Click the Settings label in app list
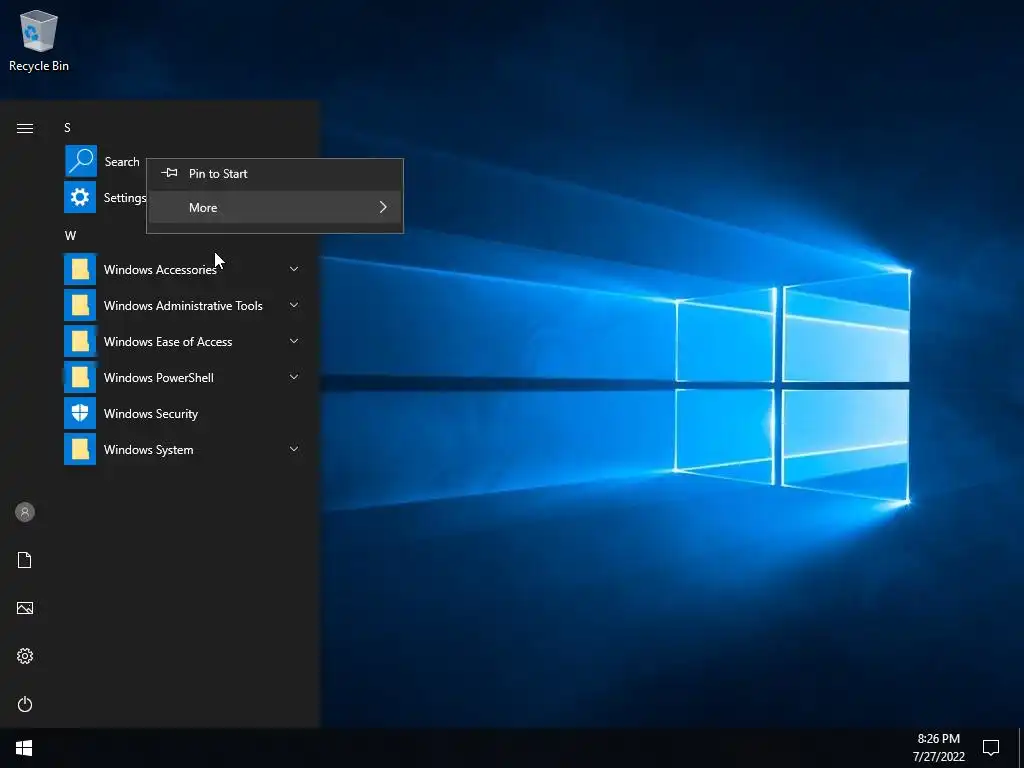This screenshot has width=1024, height=768. (125, 197)
